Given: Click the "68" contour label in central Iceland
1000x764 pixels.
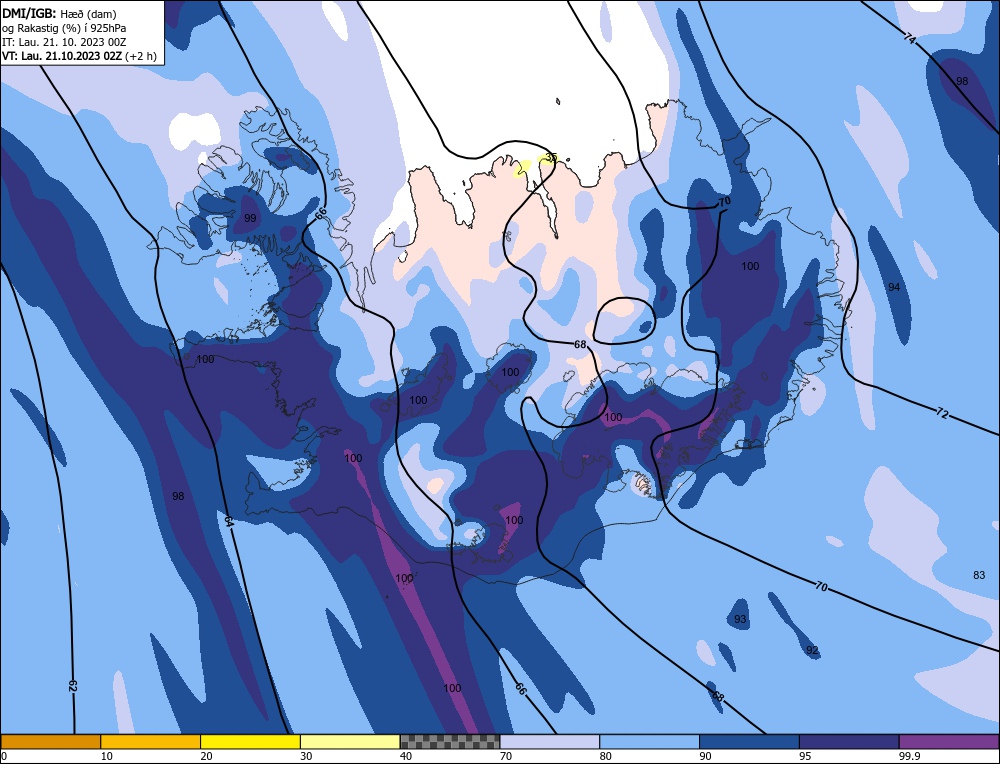Looking at the screenshot, I should [580, 344].
